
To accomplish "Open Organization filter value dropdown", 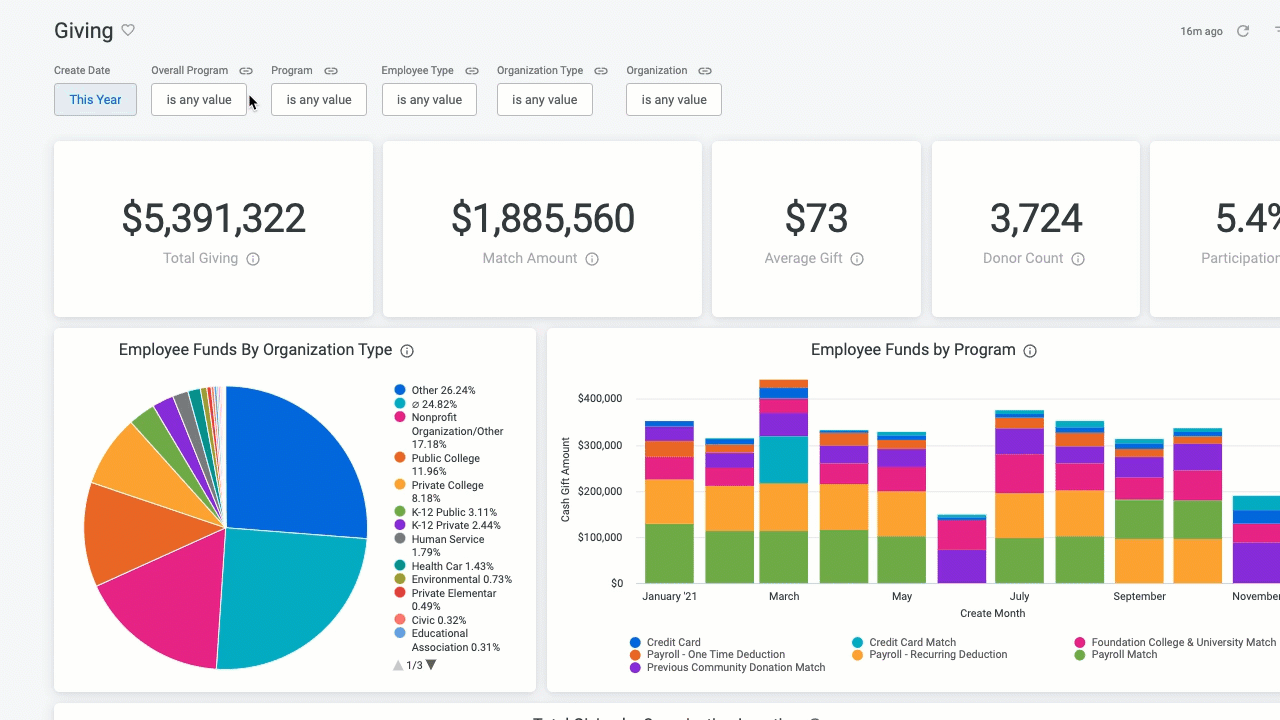I will click(x=674, y=99).
